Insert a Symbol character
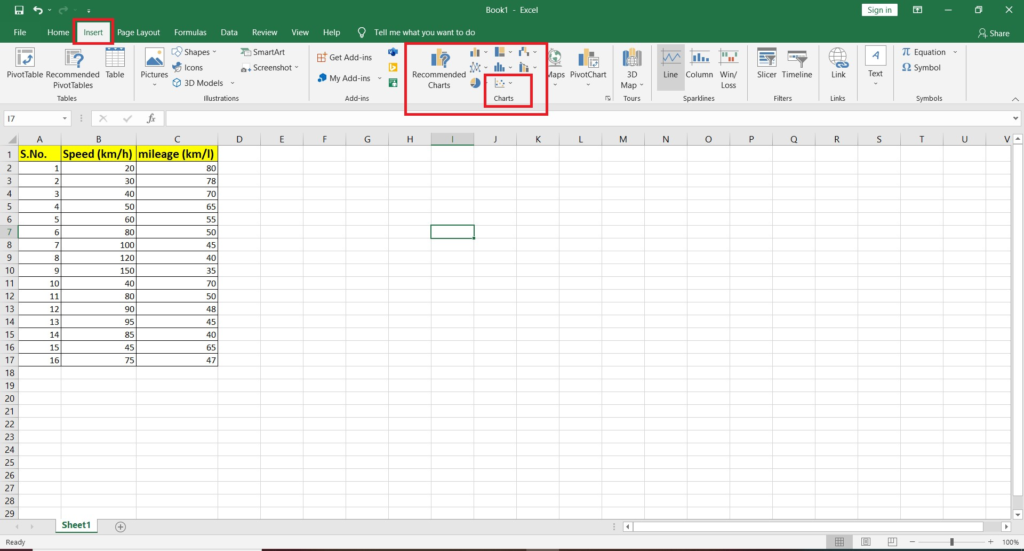Viewport: 1024px width, 551px height. (x=921, y=67)
